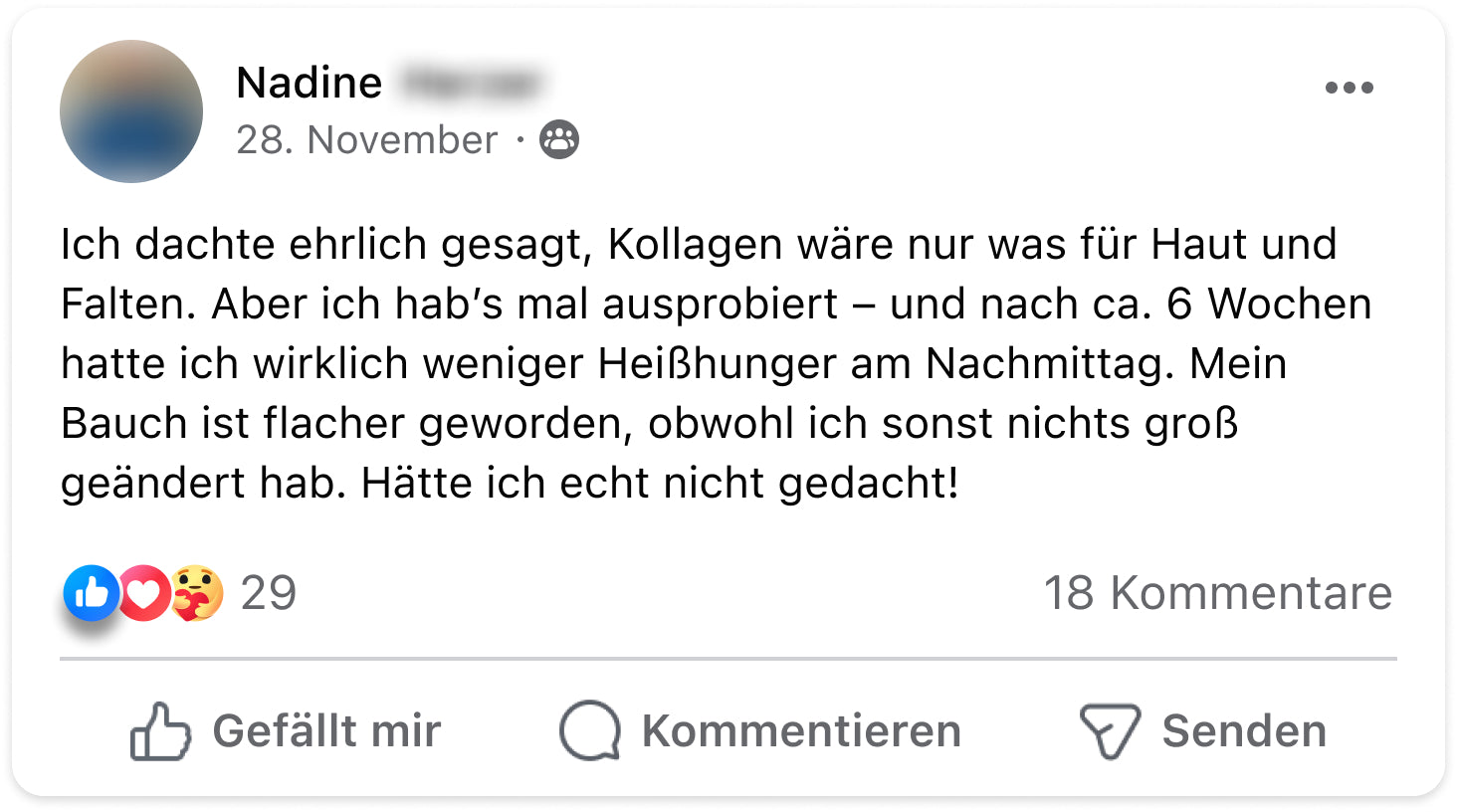The height and width of the screenshot is (812, 1457).
Task: Click the blue thumbs-up reaction icon
Action: coord(91,593)
